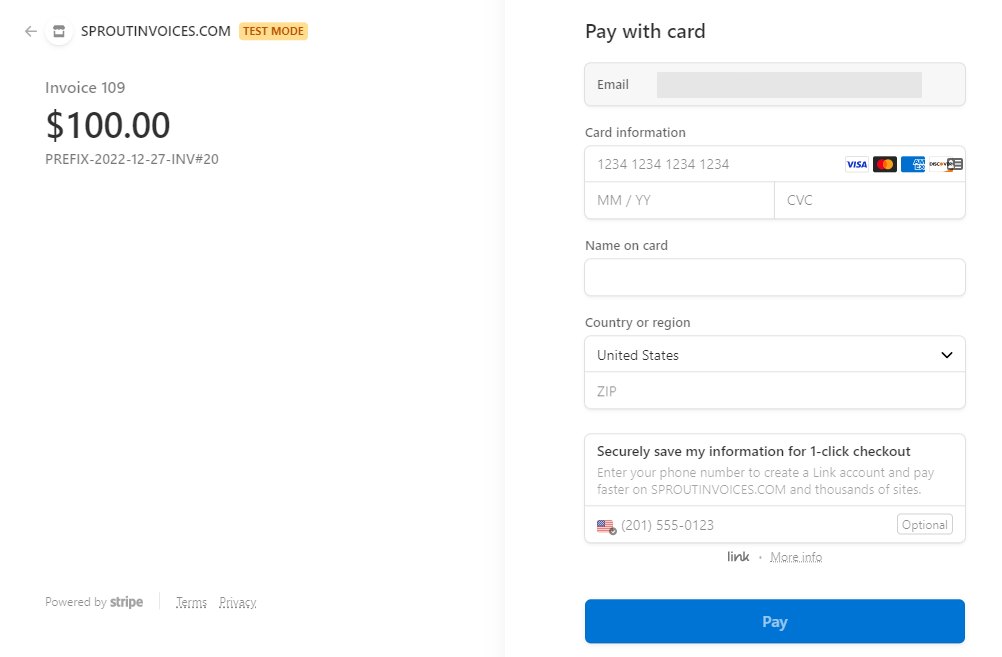The width and height of the screenshot is (1002, 657).
Task: Focus the Name on card field
Action: pos(774,277)
